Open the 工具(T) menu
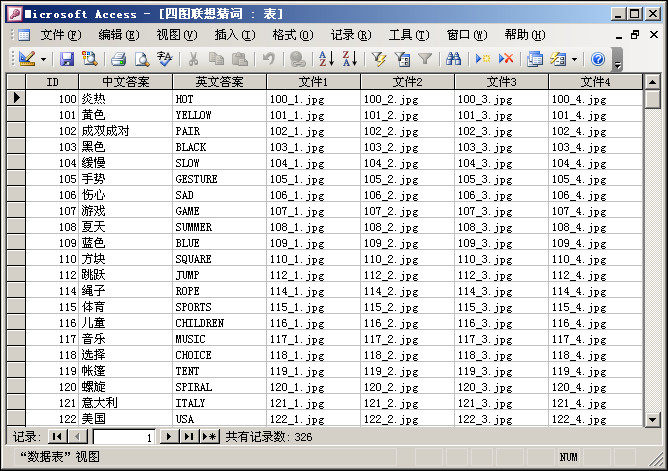This screenshot has height=471, width=668. 409,35
